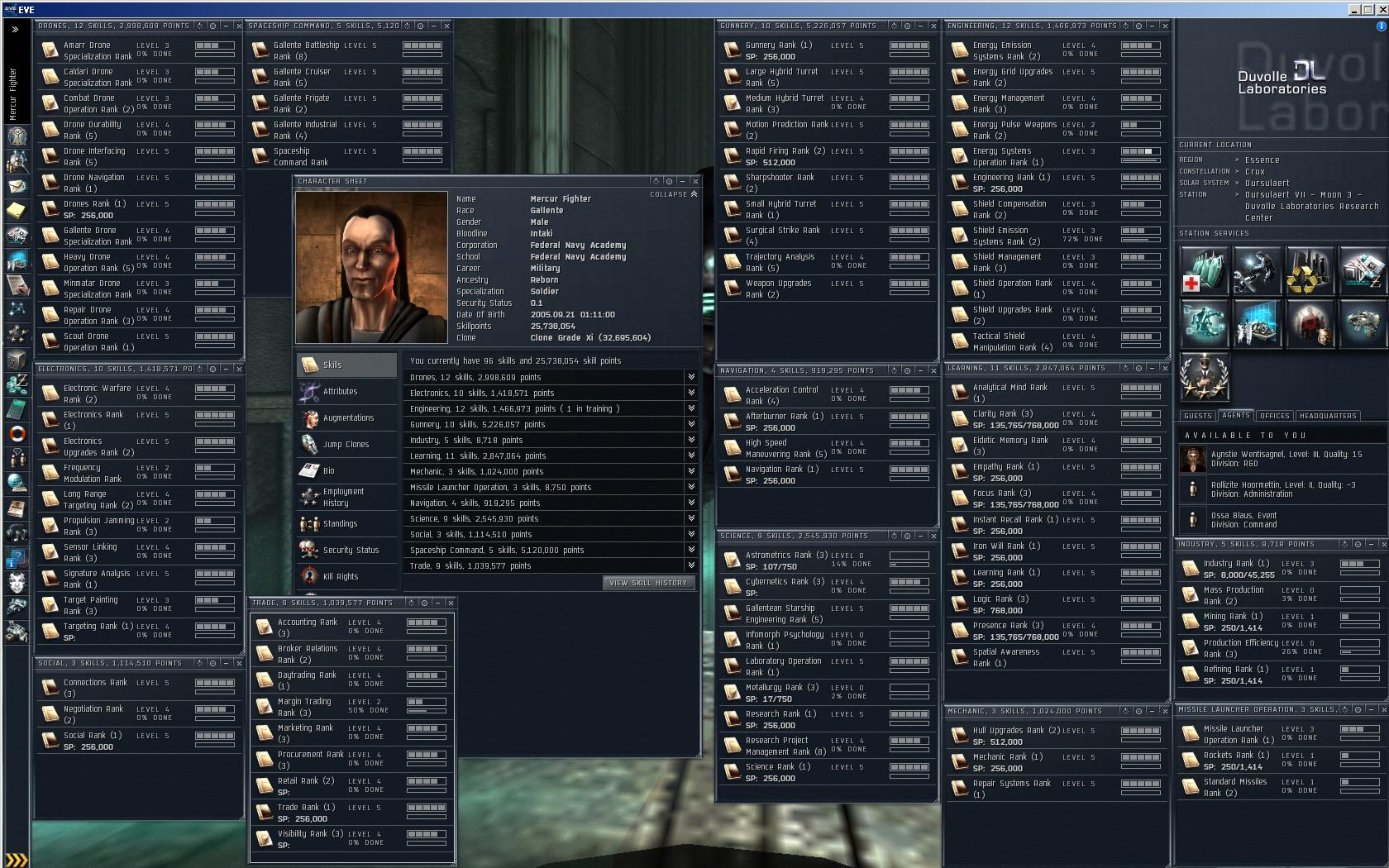
Task: Expand the Learning, 11 skills group row
Action: (691, 455)
